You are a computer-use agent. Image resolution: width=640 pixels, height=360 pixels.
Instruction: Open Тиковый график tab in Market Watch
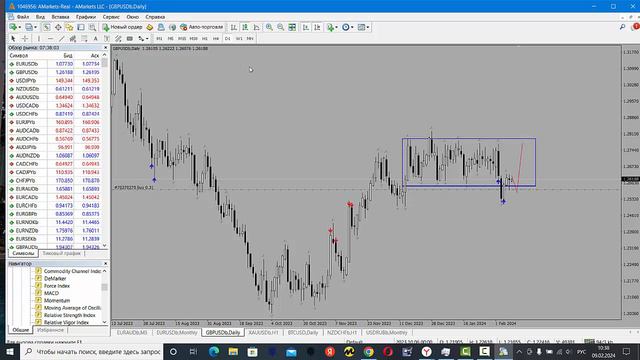pos(62,253)
